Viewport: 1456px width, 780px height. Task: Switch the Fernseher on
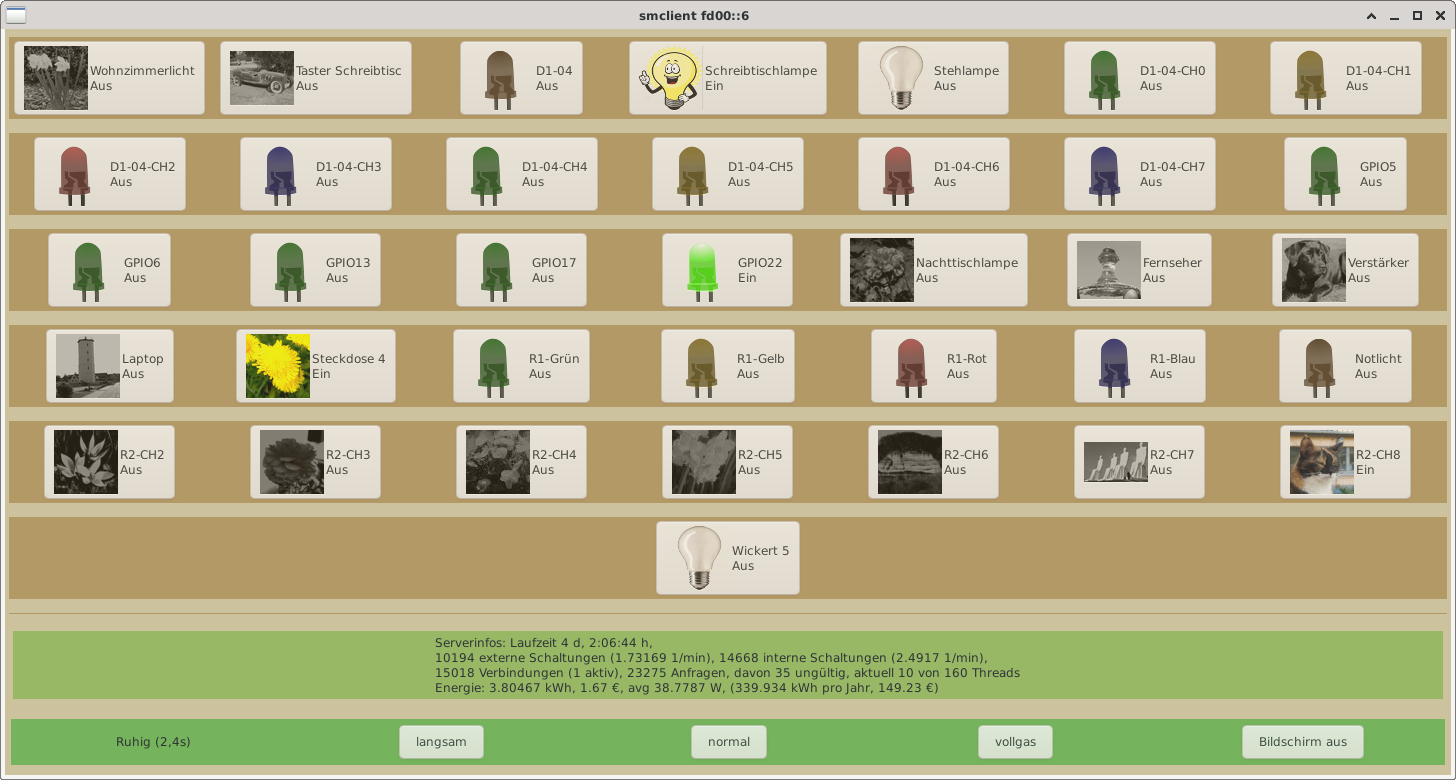[1139, 270]
